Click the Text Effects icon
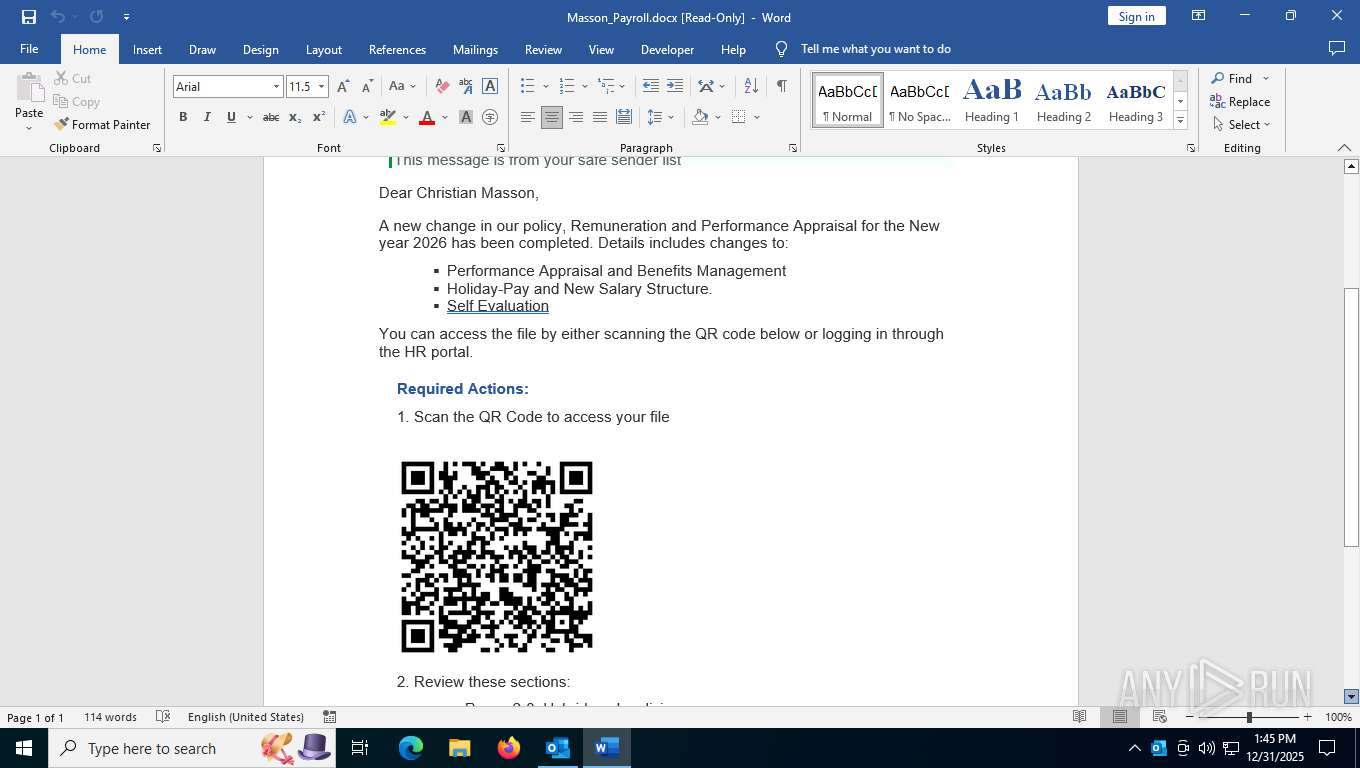Viewport: 1360px width, 768px height. point(350,117)
